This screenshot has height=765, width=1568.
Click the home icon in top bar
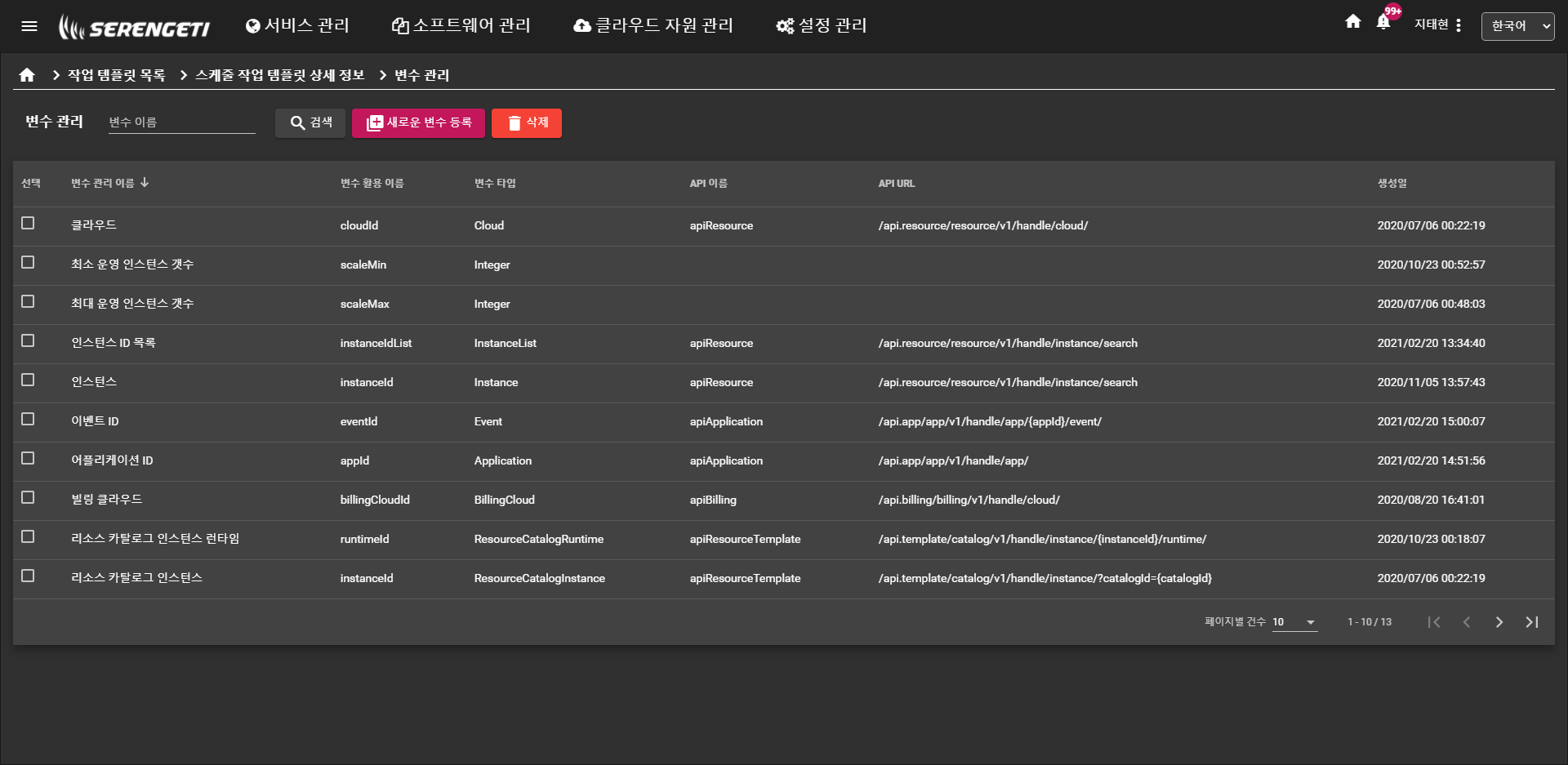1352,22
